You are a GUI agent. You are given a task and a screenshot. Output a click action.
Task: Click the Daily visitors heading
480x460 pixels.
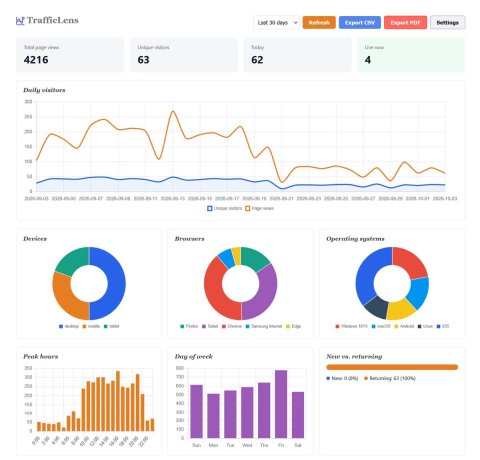[x=44, y=90]
